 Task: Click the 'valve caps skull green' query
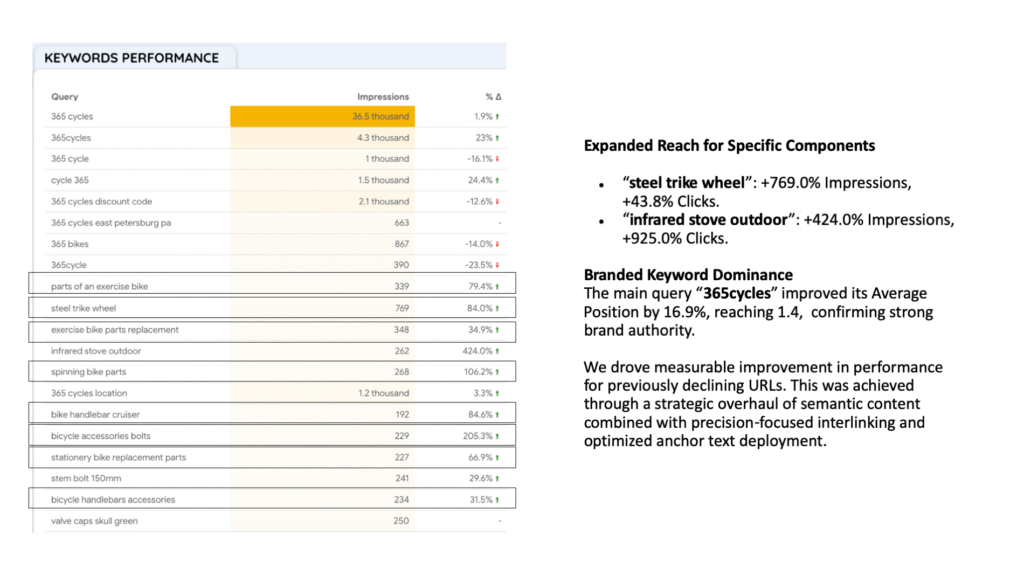tap(94, 521)
